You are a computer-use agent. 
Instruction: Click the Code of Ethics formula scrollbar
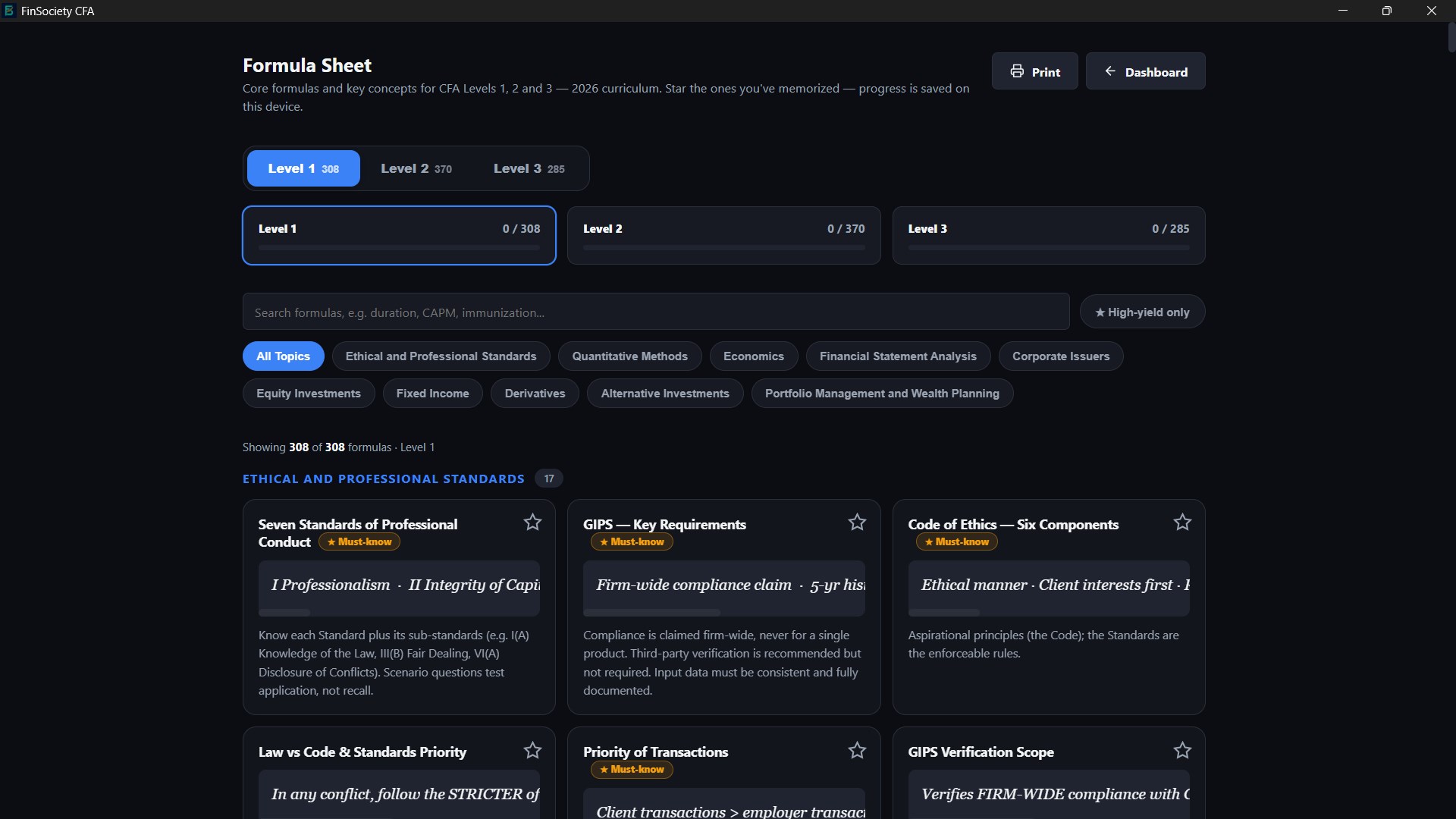click(x=944, y=612)
